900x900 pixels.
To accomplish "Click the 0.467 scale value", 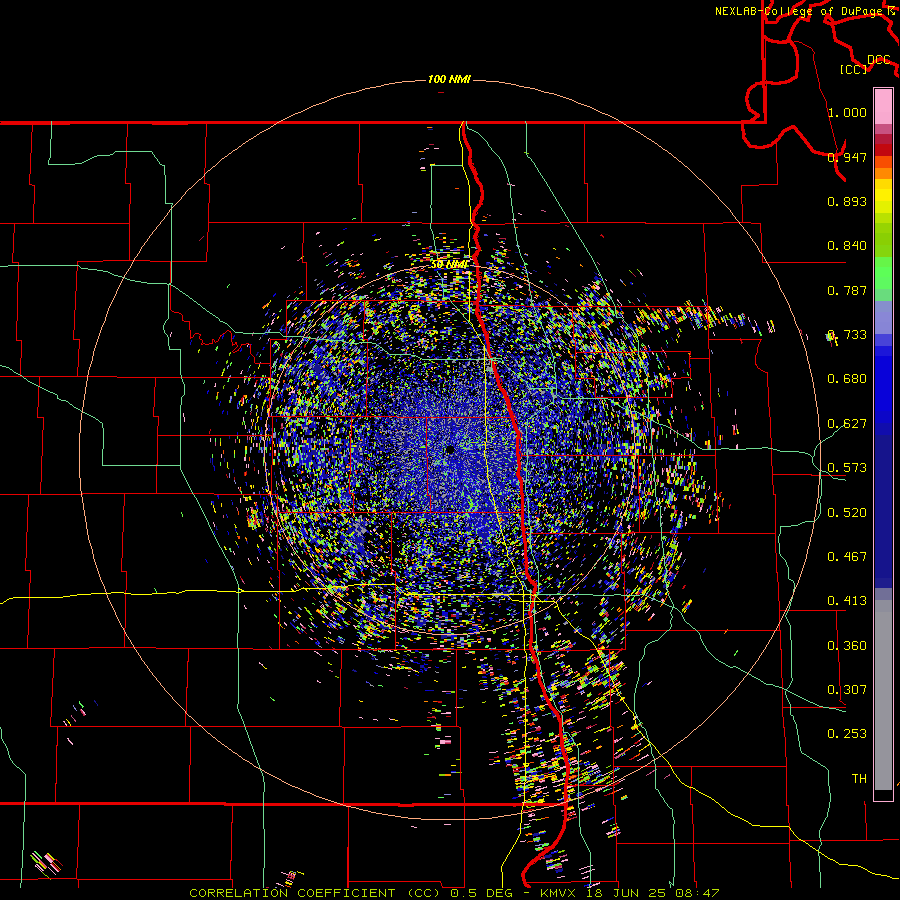I will pos(847,557).
